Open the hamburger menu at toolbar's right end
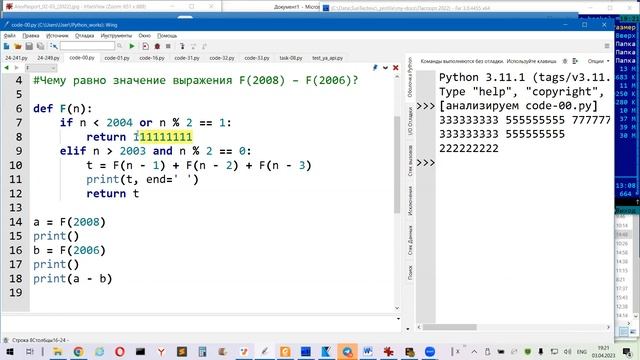Screen dimensions: 640x360 (x=607, y=46)
